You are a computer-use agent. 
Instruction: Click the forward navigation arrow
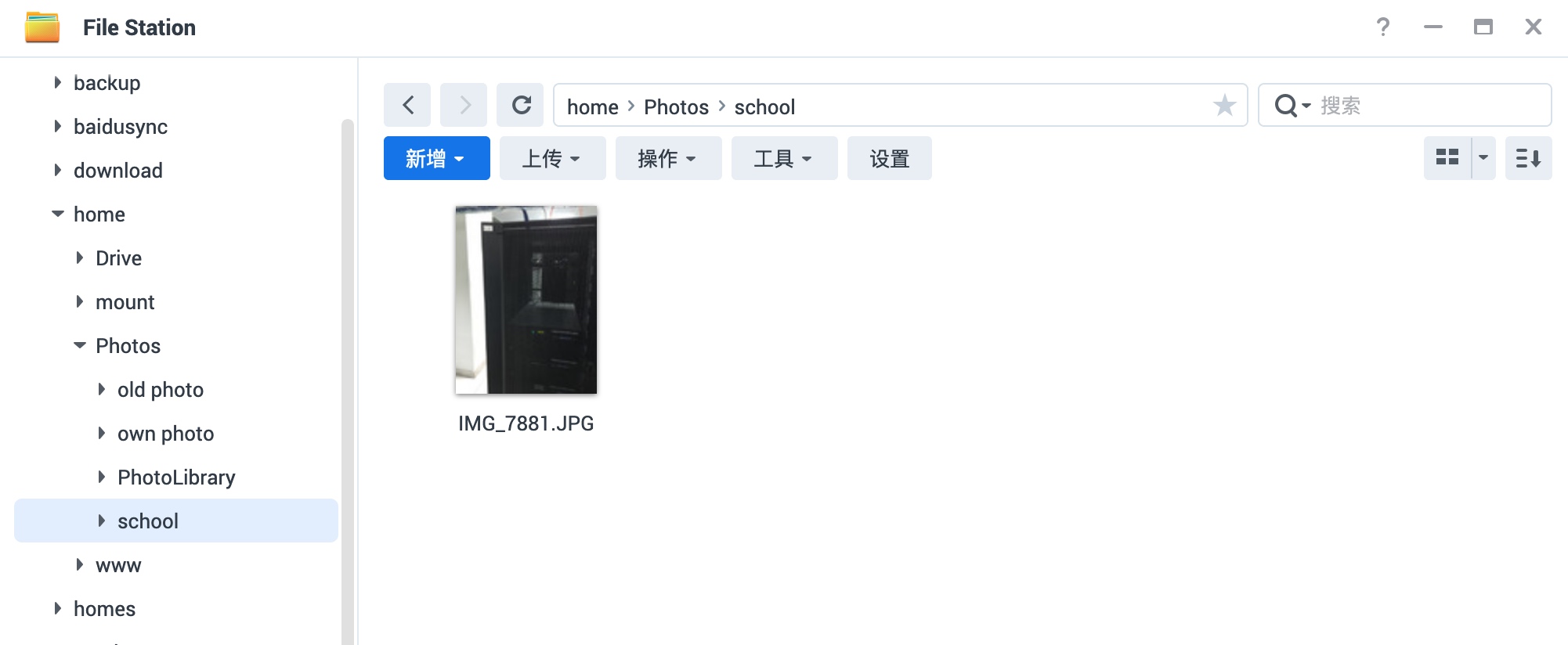[x=464, y=105]
